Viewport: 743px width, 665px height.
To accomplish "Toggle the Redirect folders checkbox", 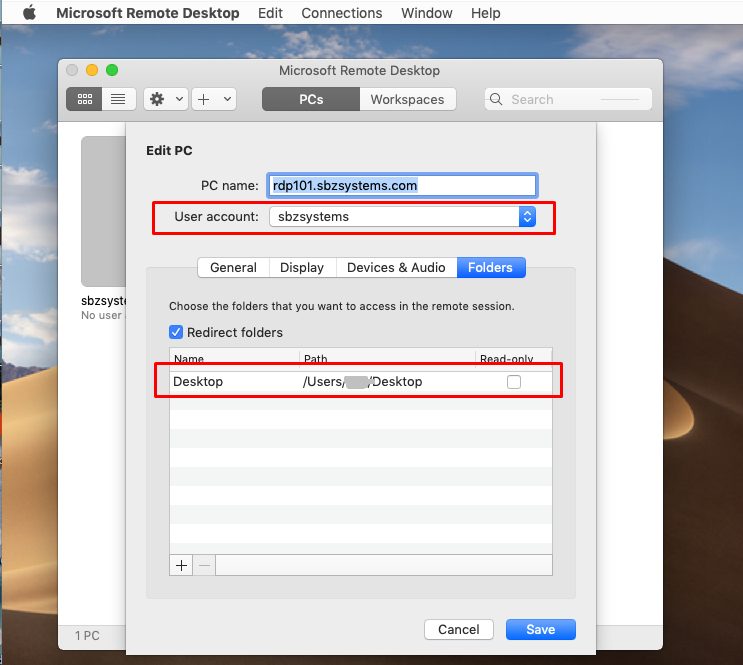I will 176,332.
